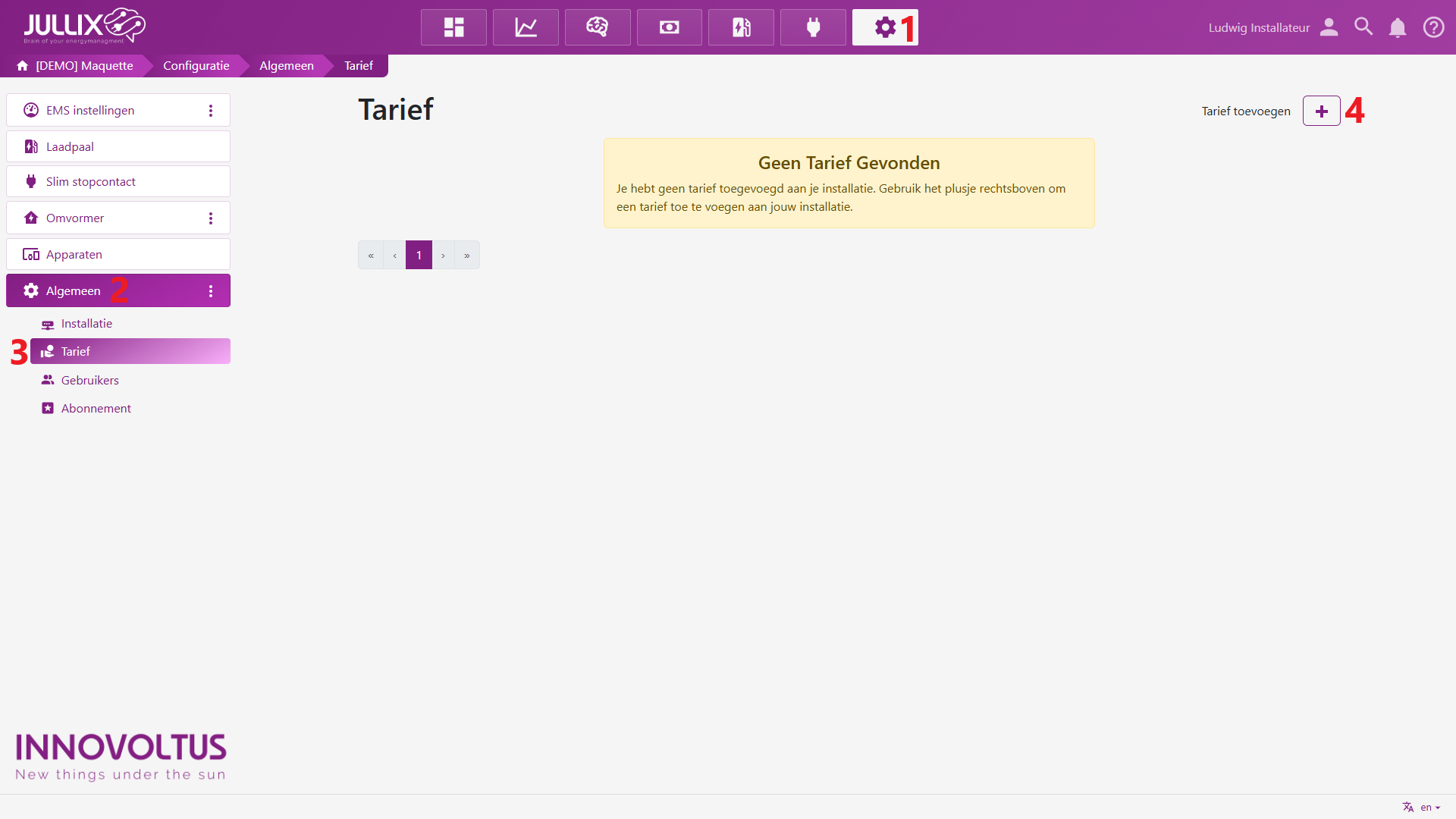
Task: Open the dashboard tiles icon in top bar
Action: coord(453,27)
